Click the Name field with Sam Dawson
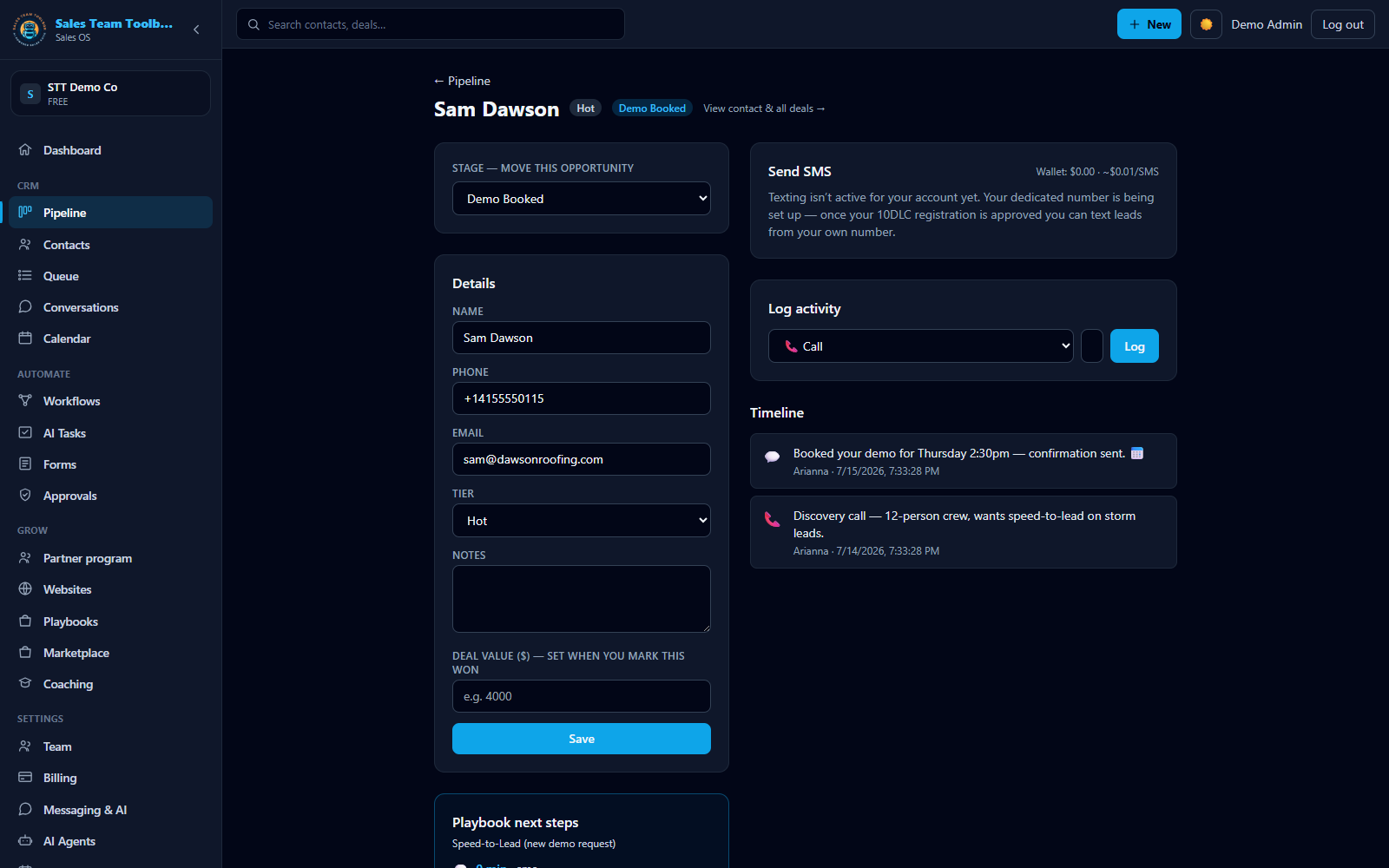The height and width of the screenshot is (868, 1389). click(582, 338)
